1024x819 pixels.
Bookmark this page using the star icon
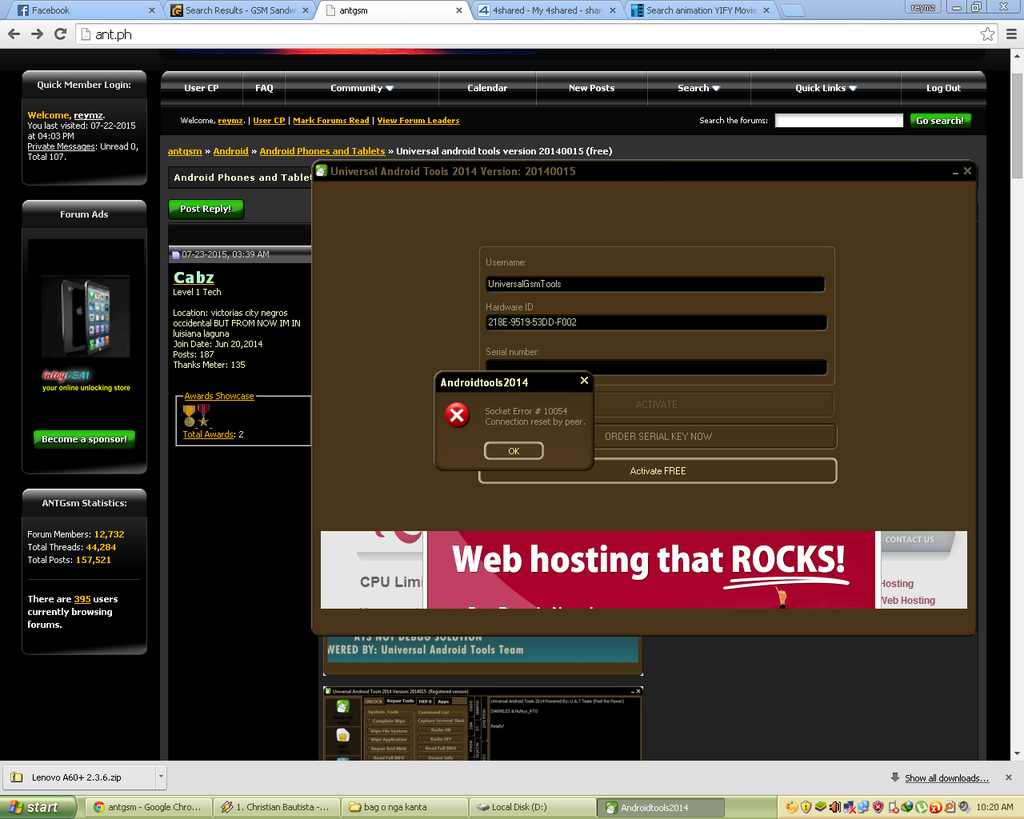(987, 34)
